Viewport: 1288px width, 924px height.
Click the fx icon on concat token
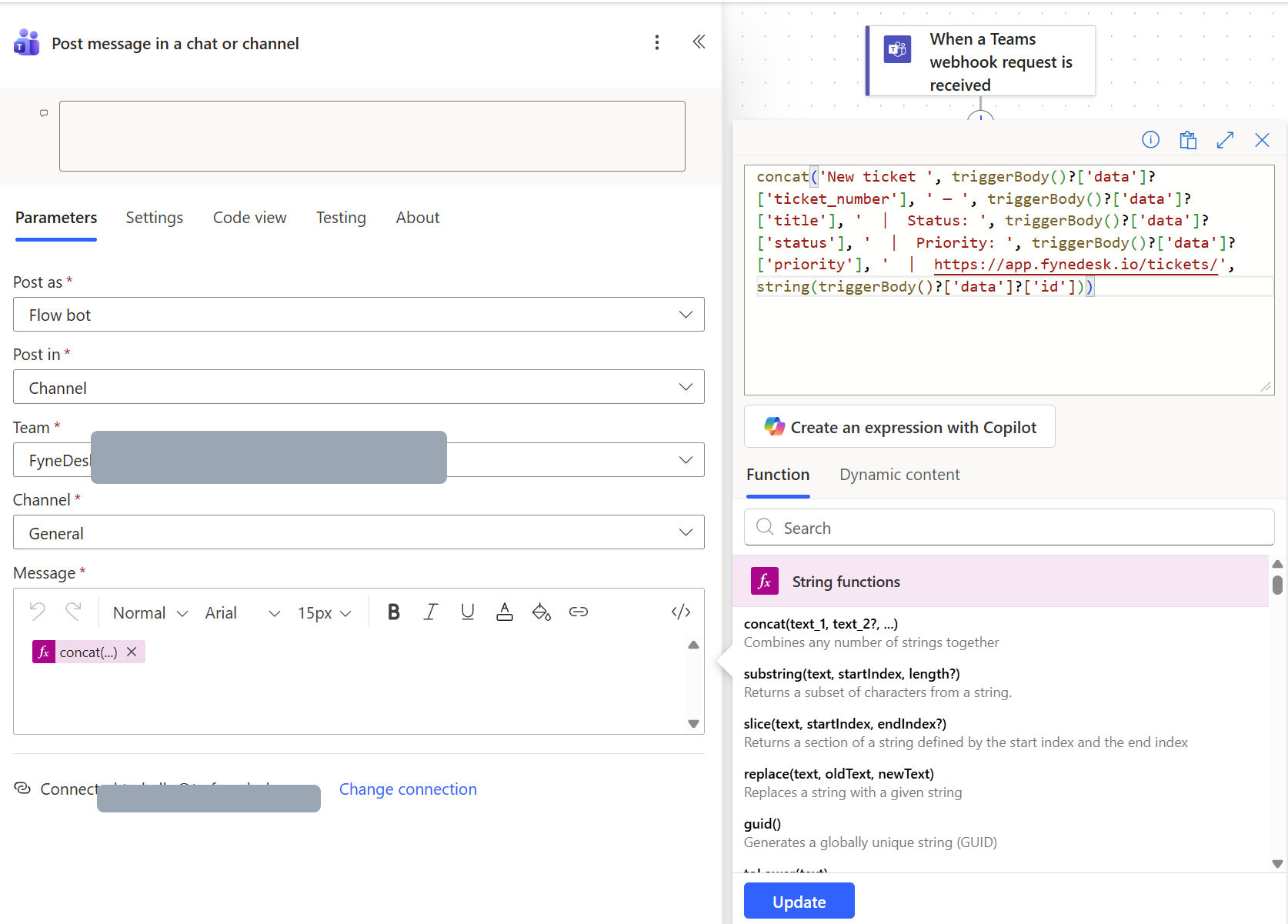44,652
